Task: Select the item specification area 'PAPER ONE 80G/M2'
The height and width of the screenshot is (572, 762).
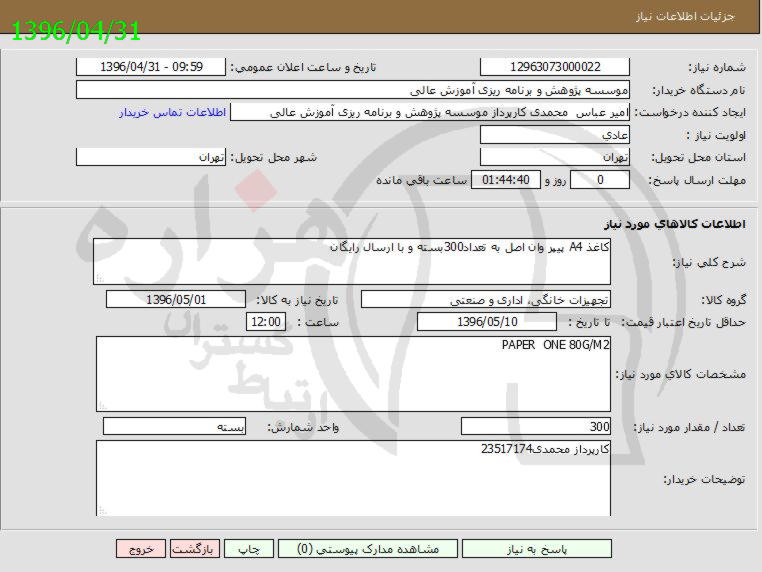Action: point(353,374)
